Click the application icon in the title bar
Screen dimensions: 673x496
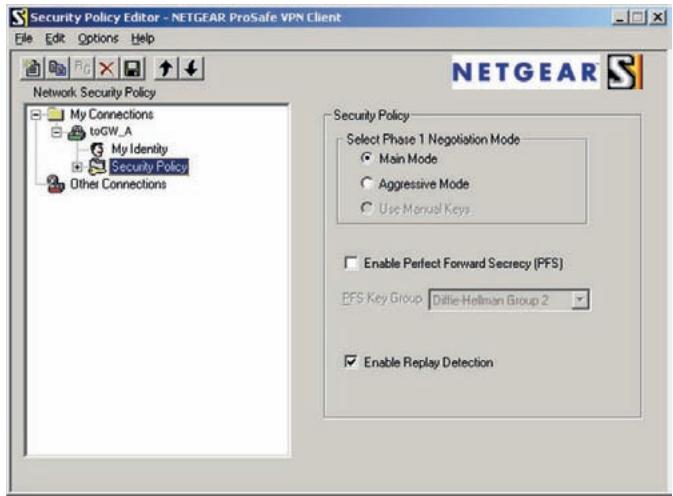(x=19, y=18)
